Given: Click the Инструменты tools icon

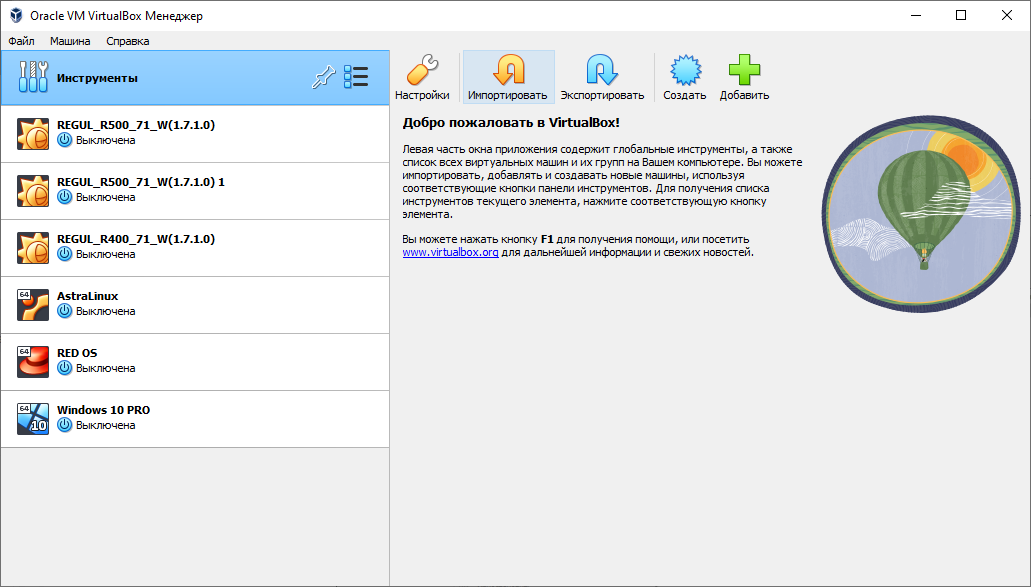Looking at the screenshot, I should point(33,78).
